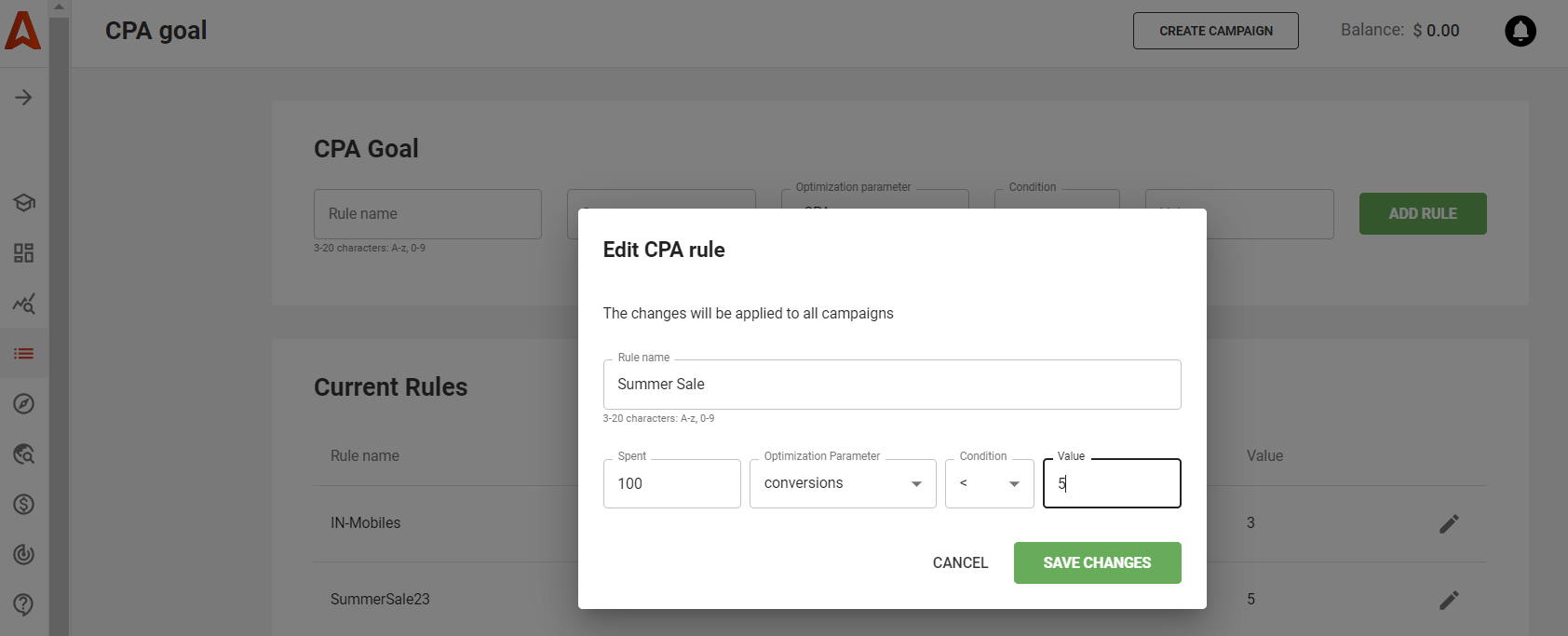Click the Create Campaign button

1215,31
